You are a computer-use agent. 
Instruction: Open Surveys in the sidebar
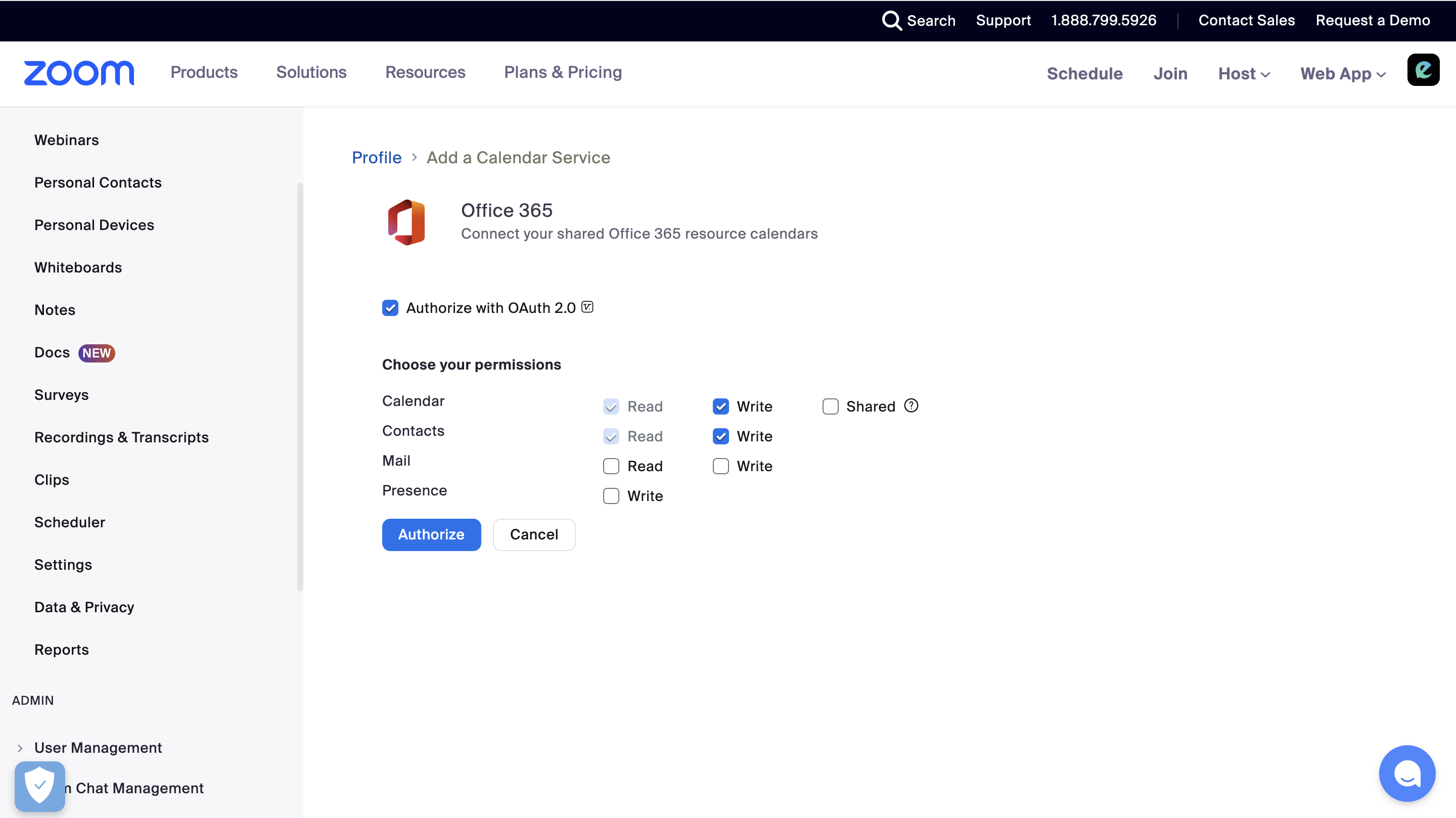tap(61, 394)
